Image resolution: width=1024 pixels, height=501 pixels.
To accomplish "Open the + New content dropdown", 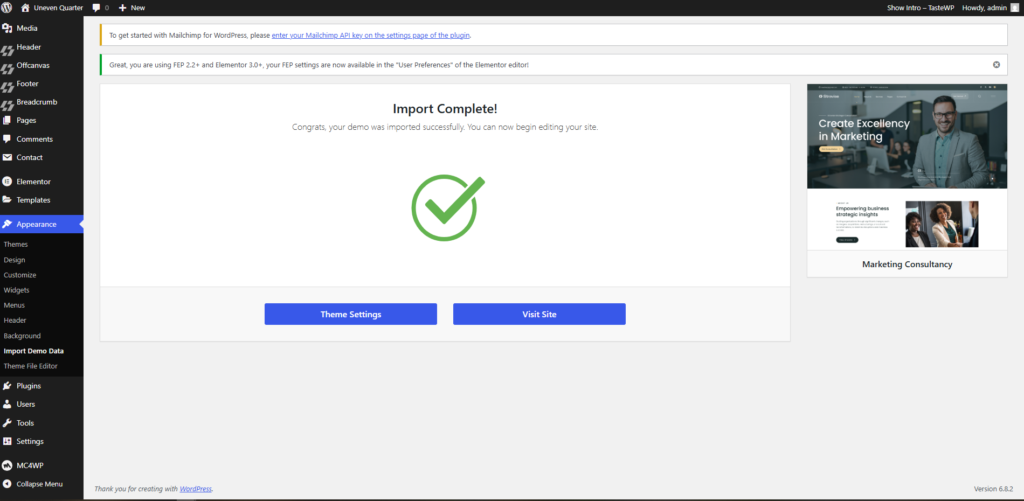I will (x=131, y=7).
